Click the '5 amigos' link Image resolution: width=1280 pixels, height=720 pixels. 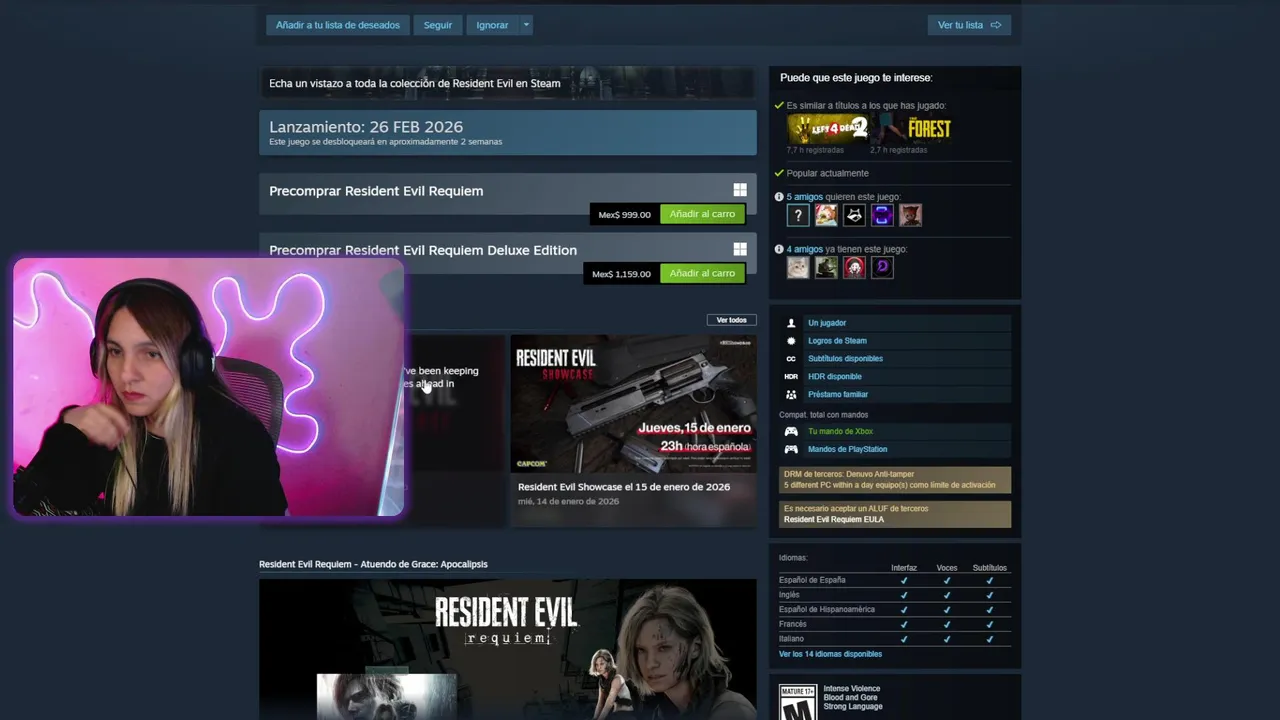[x=805, y=197]
